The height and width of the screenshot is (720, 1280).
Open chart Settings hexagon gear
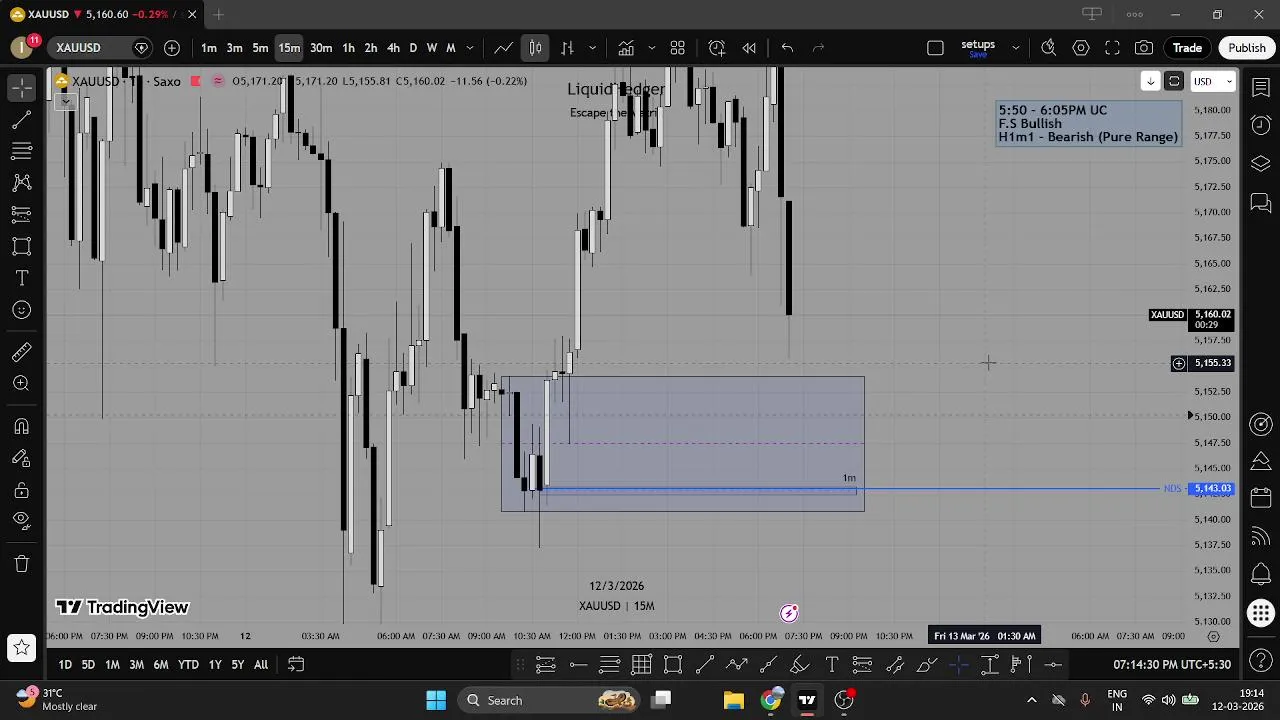click(1081, 48)
